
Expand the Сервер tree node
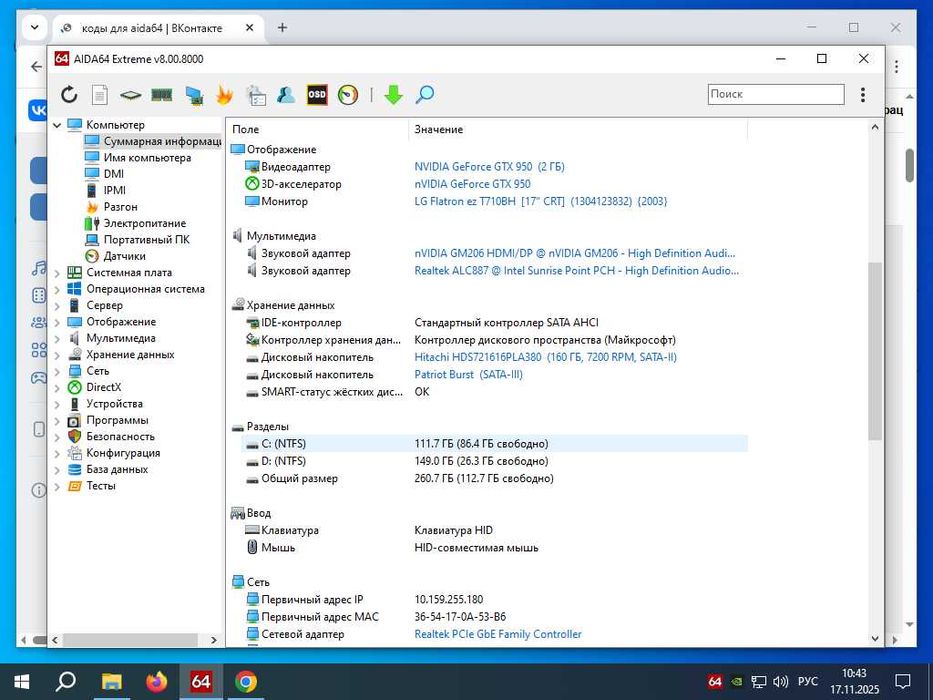(57, 305)
